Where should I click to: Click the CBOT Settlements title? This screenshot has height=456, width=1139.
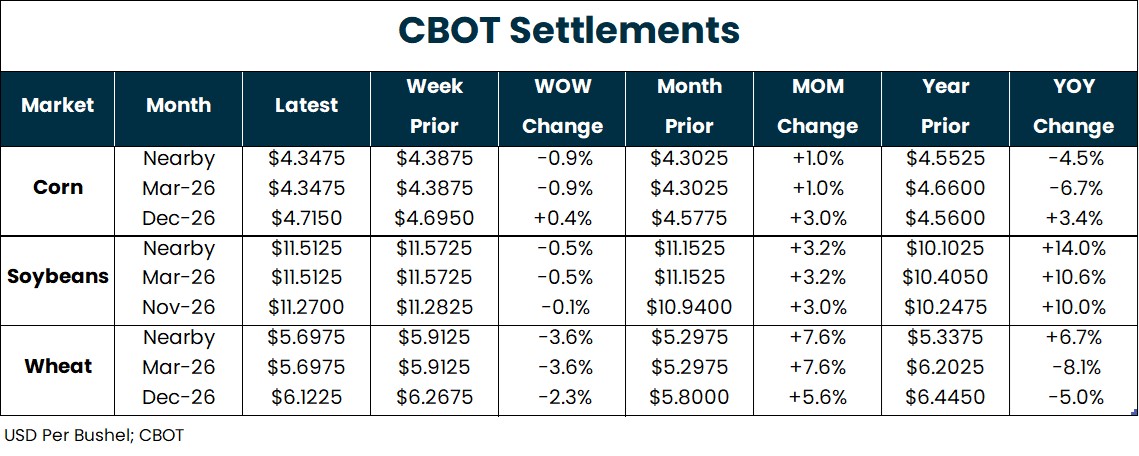(569, 31)
